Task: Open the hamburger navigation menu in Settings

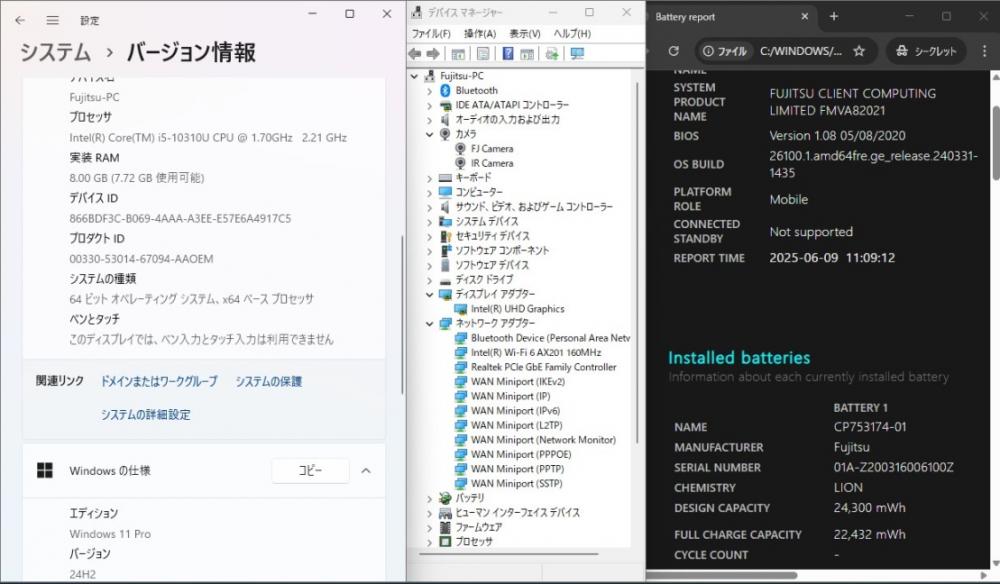Action: click(52, 20)
